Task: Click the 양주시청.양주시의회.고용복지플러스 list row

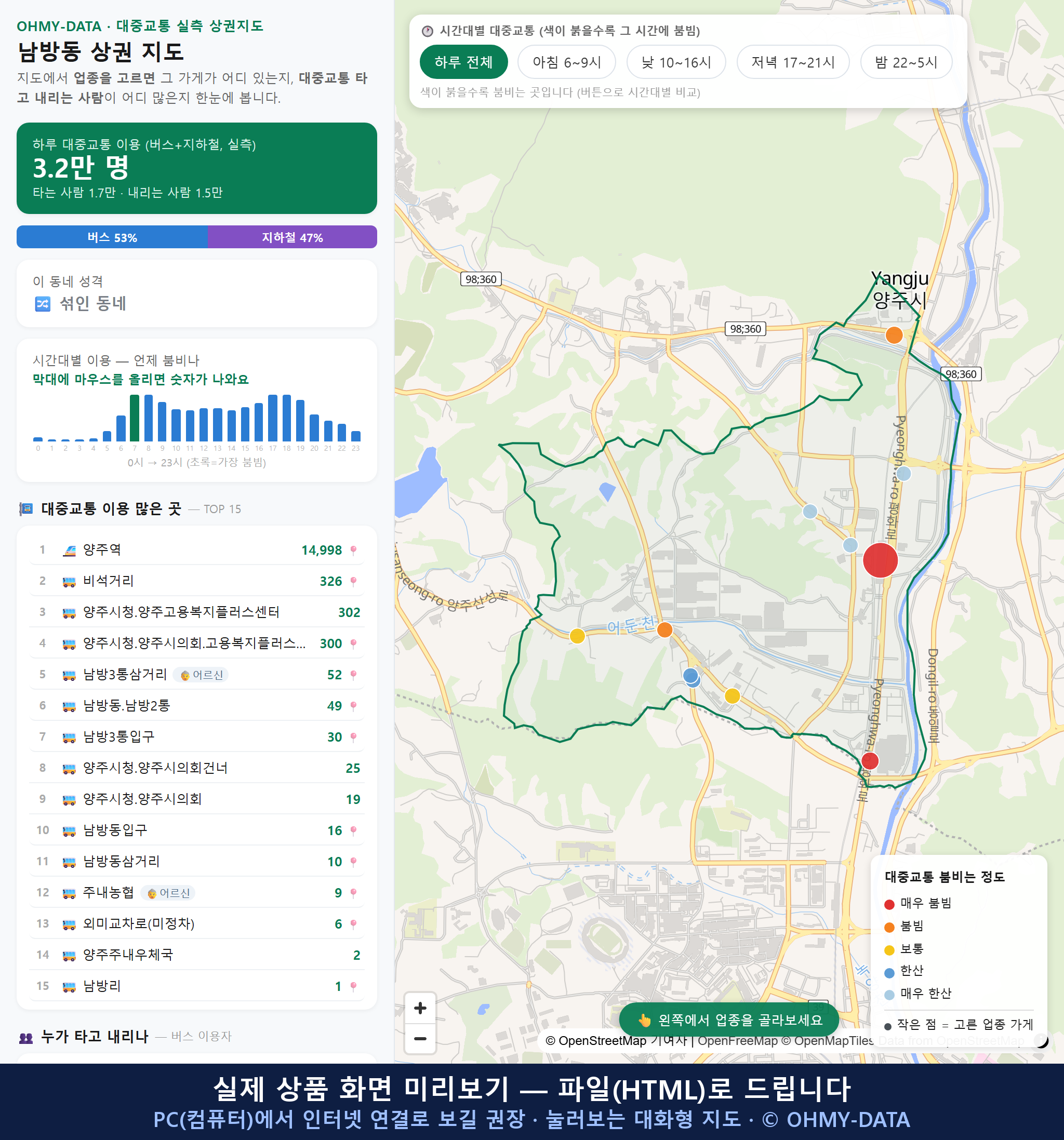Action: point(197,643)
